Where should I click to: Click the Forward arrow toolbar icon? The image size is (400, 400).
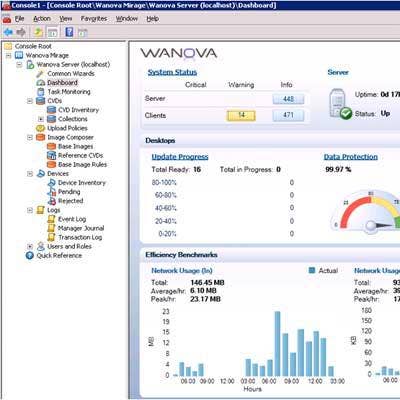click(21, 32)
